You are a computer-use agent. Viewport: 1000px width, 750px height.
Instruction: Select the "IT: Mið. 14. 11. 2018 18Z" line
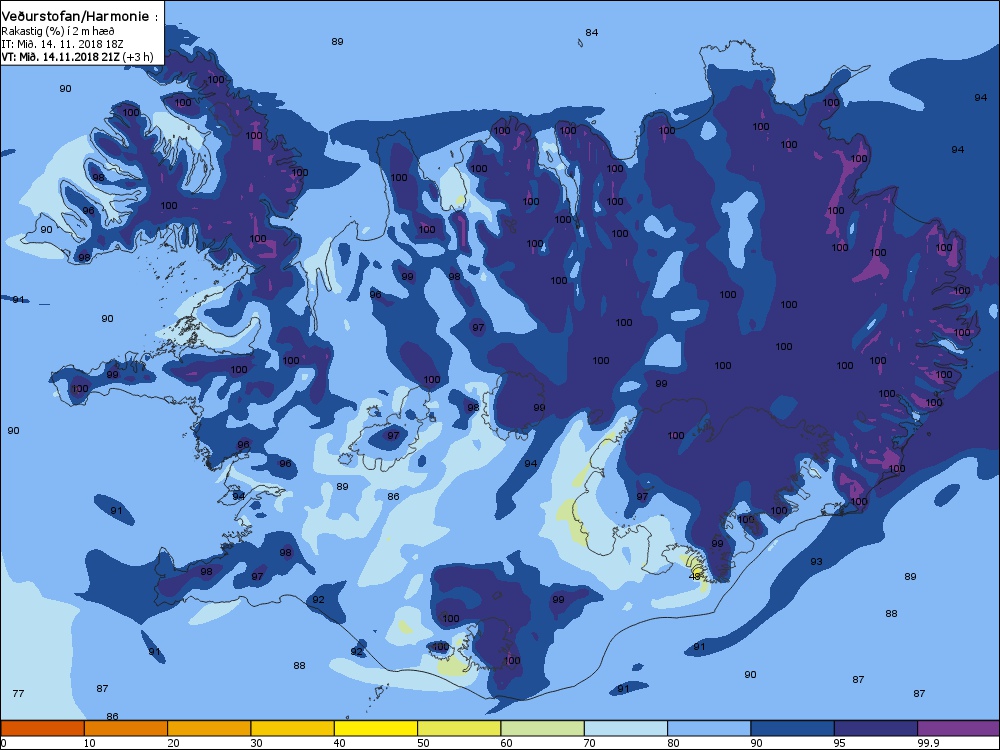62,44
